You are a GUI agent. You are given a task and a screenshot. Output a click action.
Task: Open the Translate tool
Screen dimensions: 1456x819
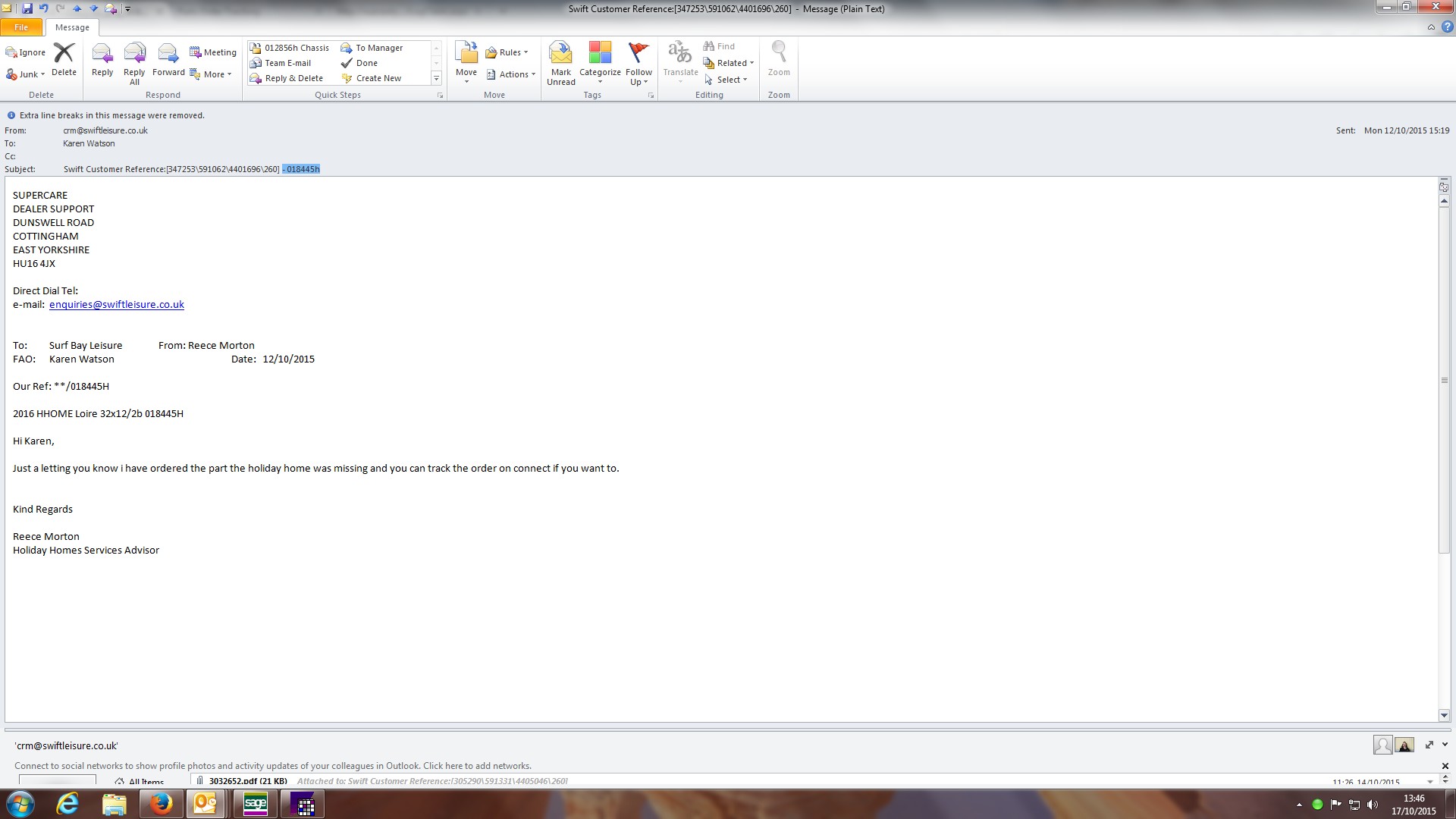679,55
